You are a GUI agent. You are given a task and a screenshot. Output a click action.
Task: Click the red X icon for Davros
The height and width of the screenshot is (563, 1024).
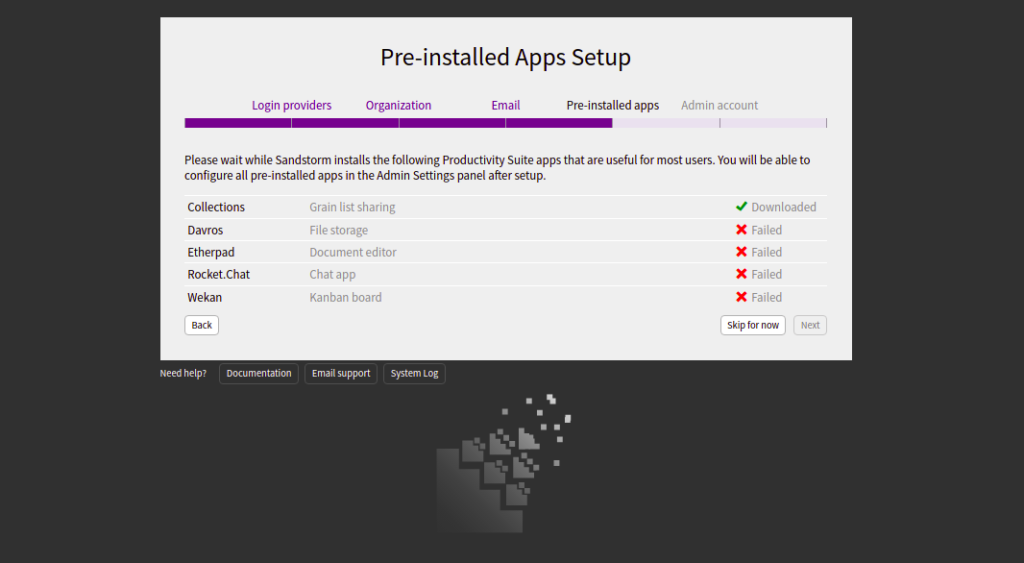click(x=741, y=229)
